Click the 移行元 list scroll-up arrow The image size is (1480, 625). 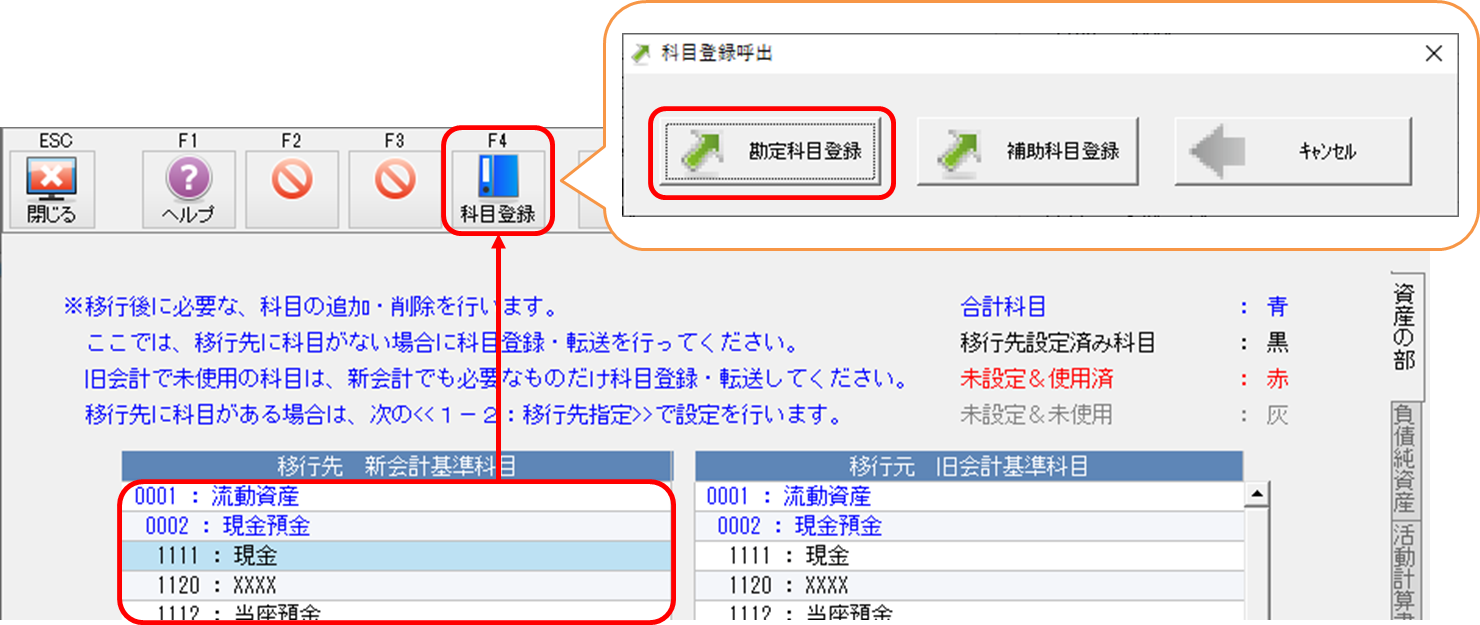(x=1257, y=493)
